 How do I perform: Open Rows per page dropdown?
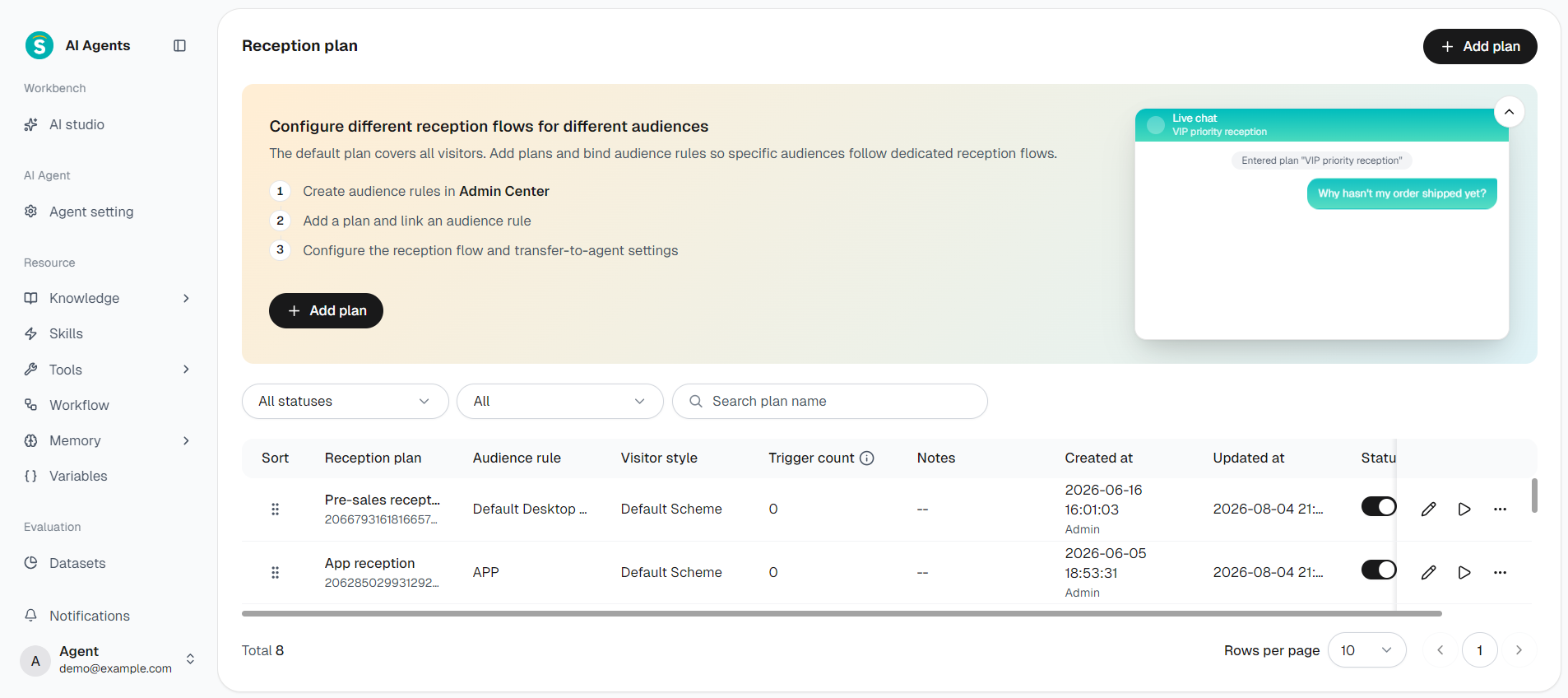click(1367, 650)
